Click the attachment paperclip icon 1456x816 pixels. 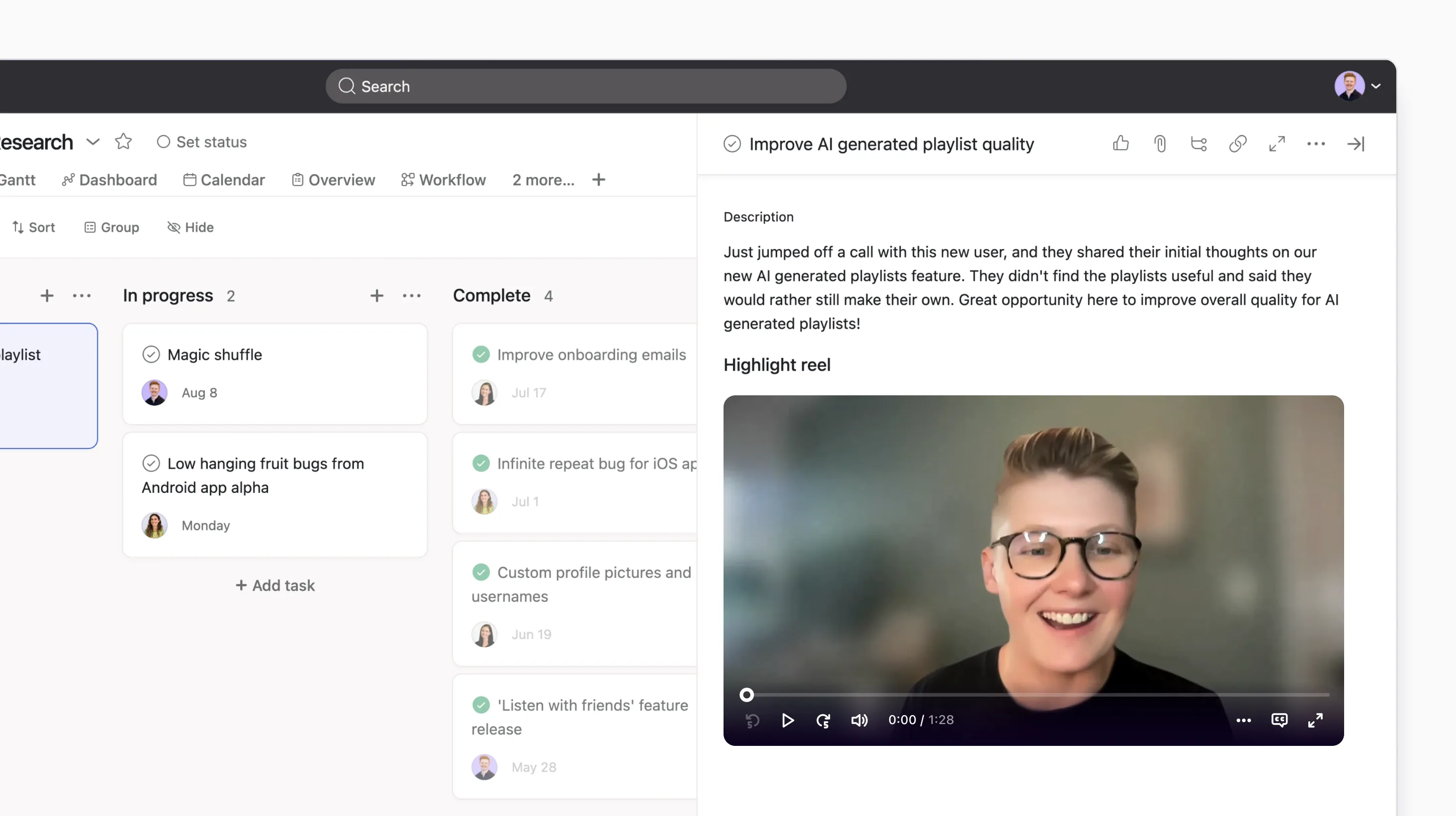pyautogui.click(x=1160, y=144)
